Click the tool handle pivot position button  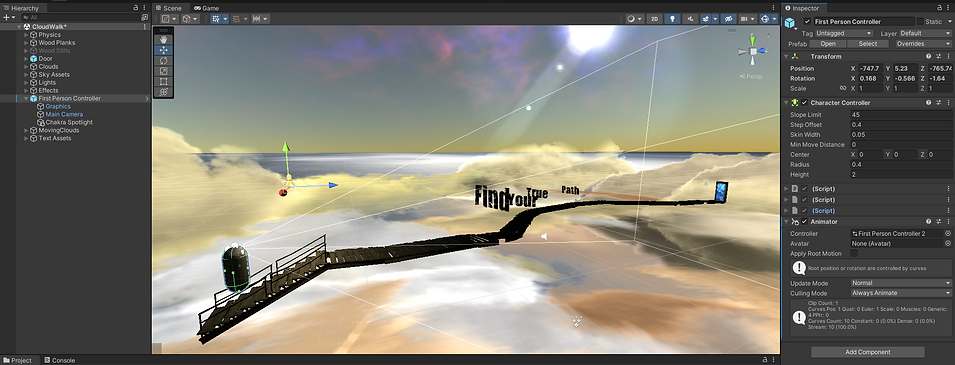point(169,19)
